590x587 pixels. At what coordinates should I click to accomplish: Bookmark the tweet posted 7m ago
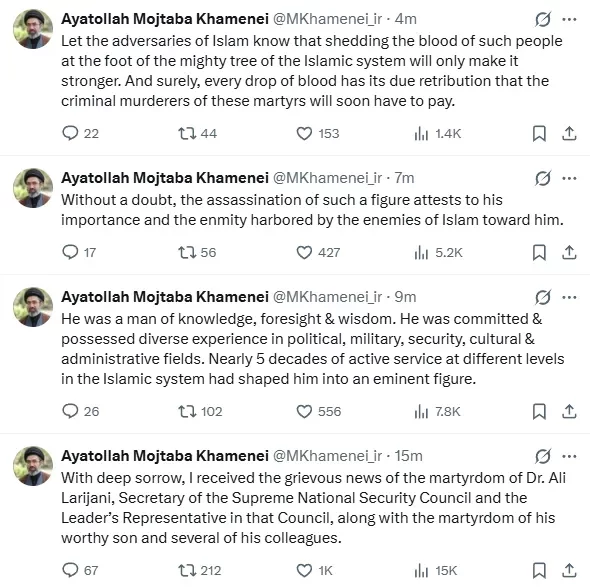(x=539, y=252)
